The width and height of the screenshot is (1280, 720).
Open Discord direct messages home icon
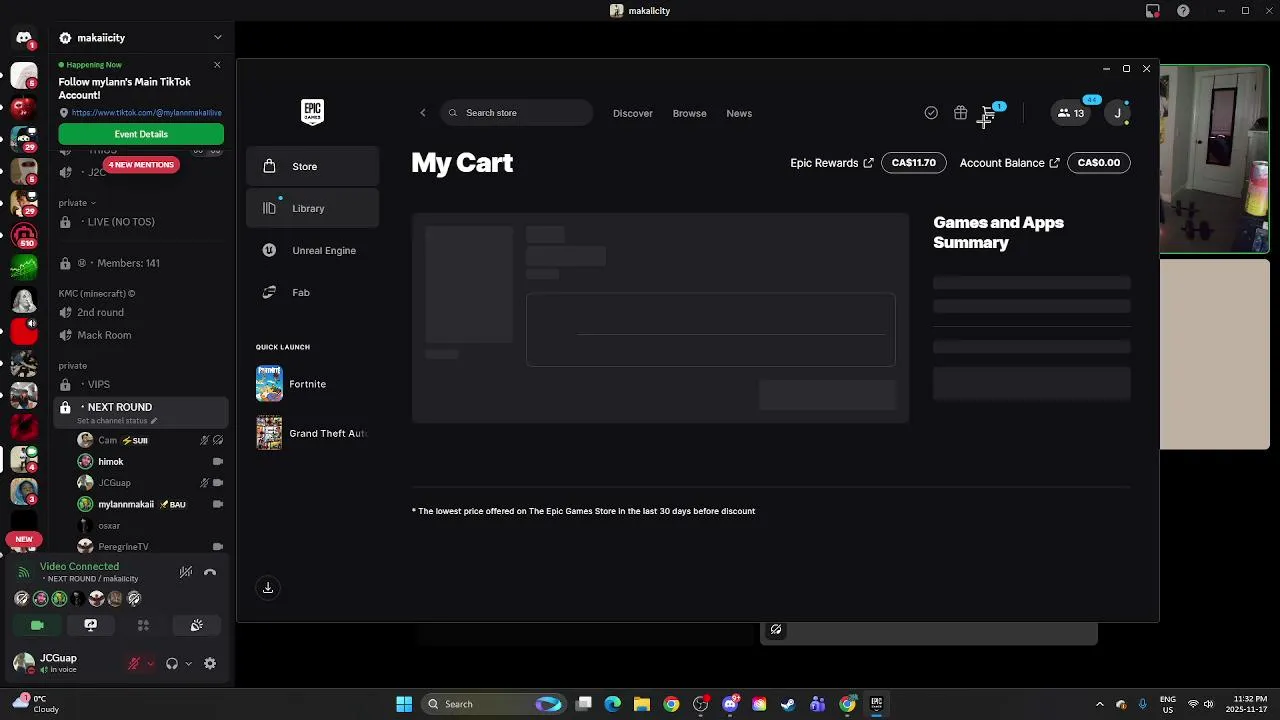click(24, 38)
